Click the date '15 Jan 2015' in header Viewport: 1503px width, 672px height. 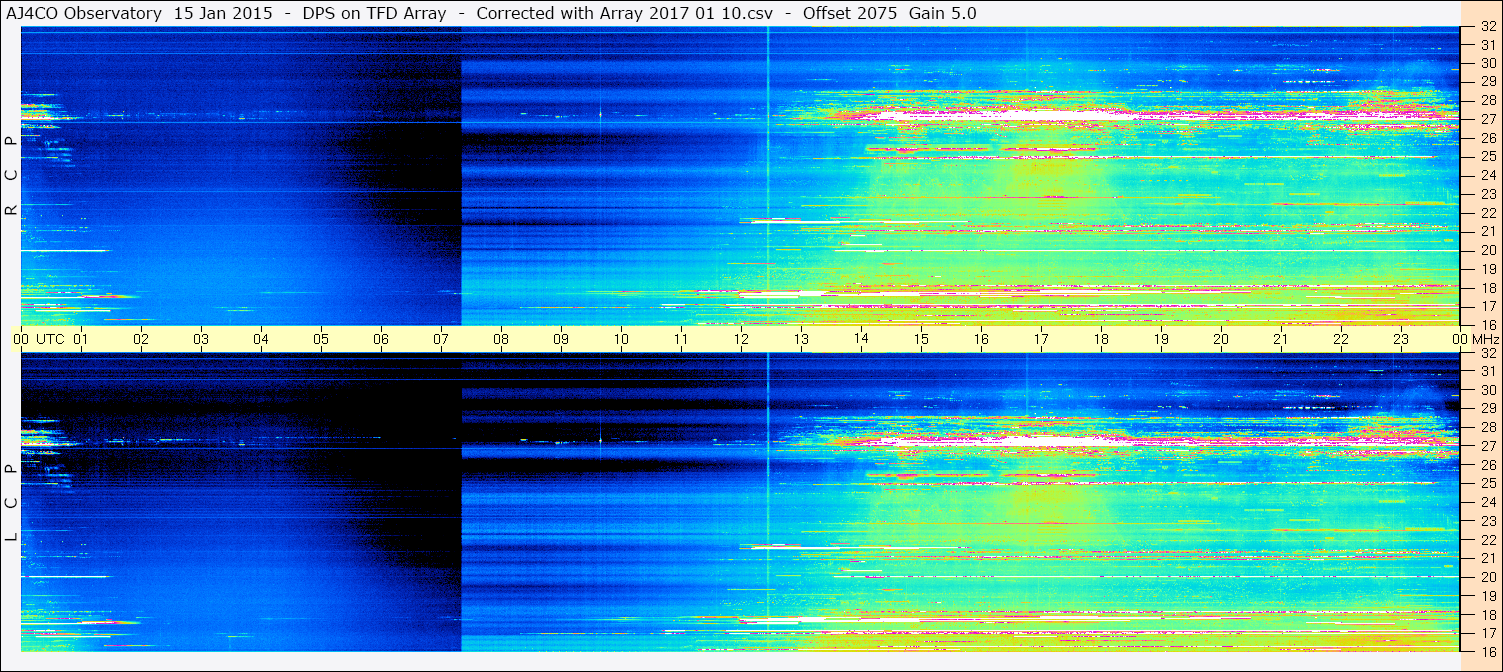[223, 13]
